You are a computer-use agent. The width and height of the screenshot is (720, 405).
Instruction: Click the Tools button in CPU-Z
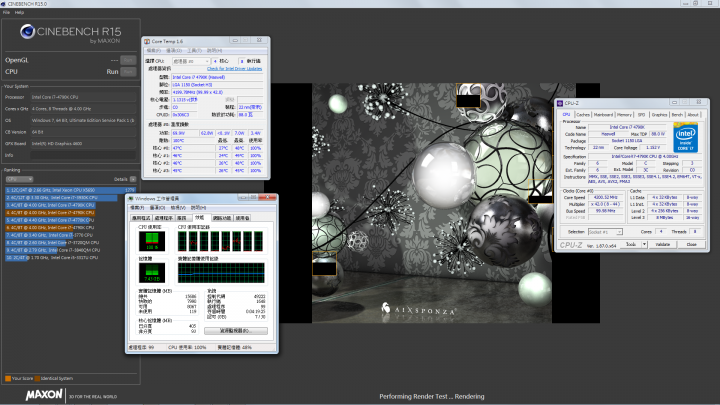click(x=631, y=245)
